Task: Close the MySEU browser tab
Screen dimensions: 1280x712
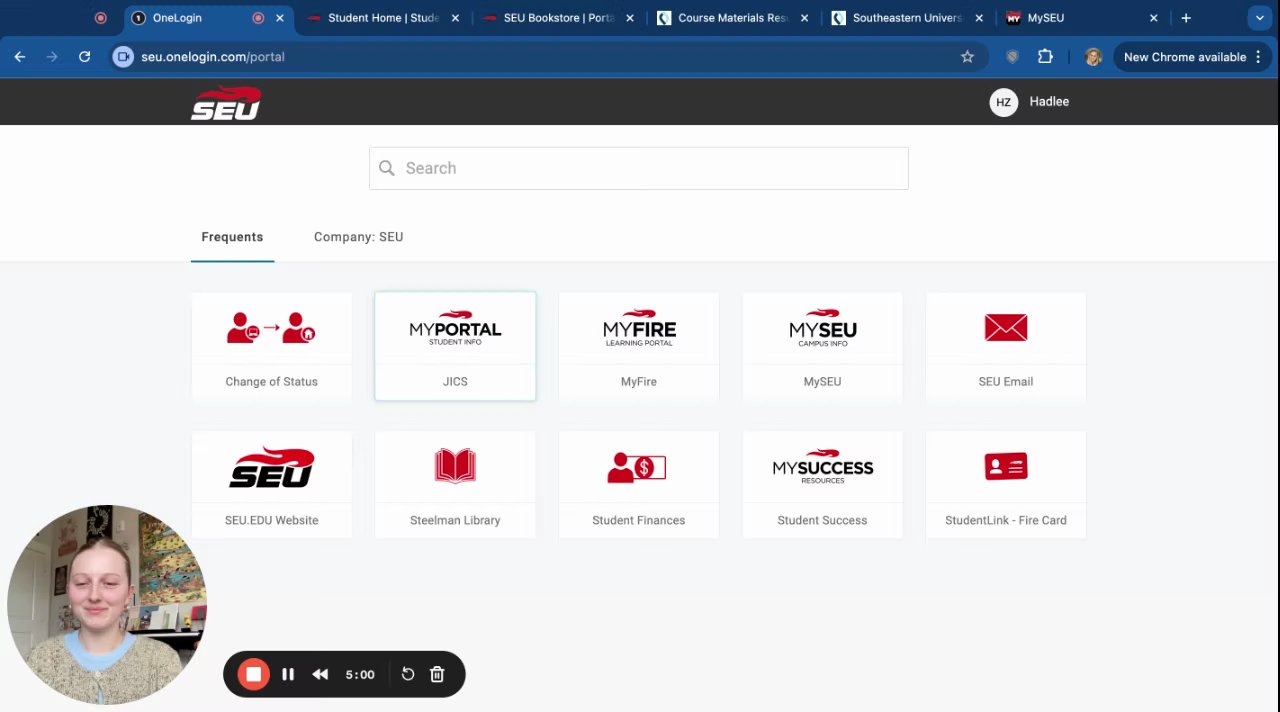Action: [1154, 18]
